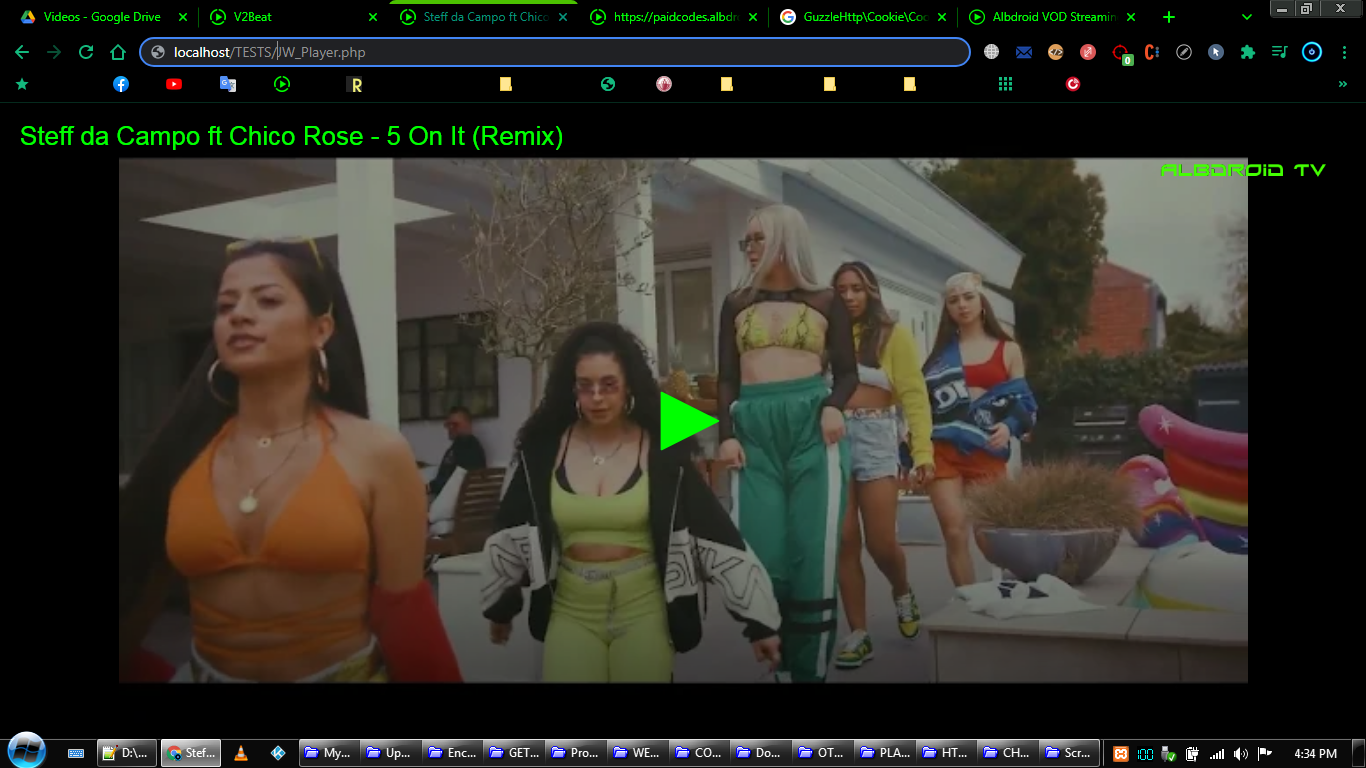Switch to Enc... folder window
This screenshot has width=1366, height=768.
click(x=452, y=753)
